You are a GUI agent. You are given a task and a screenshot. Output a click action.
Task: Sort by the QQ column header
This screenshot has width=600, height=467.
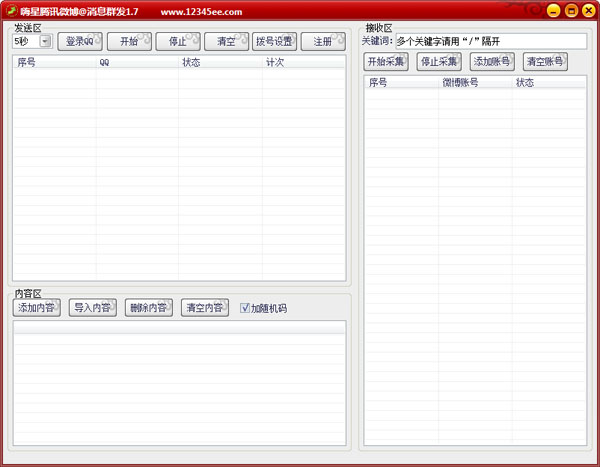click(137, 62)
